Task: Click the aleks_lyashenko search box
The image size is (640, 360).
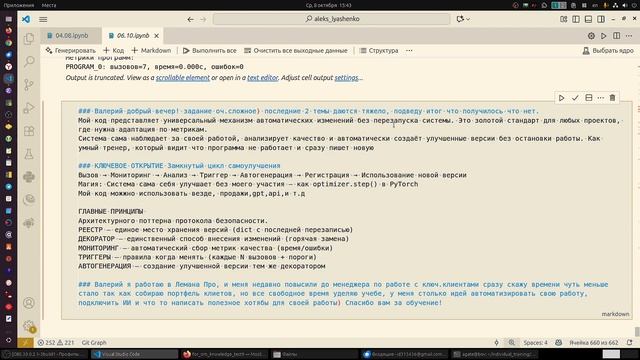Action: coord(331,19)
